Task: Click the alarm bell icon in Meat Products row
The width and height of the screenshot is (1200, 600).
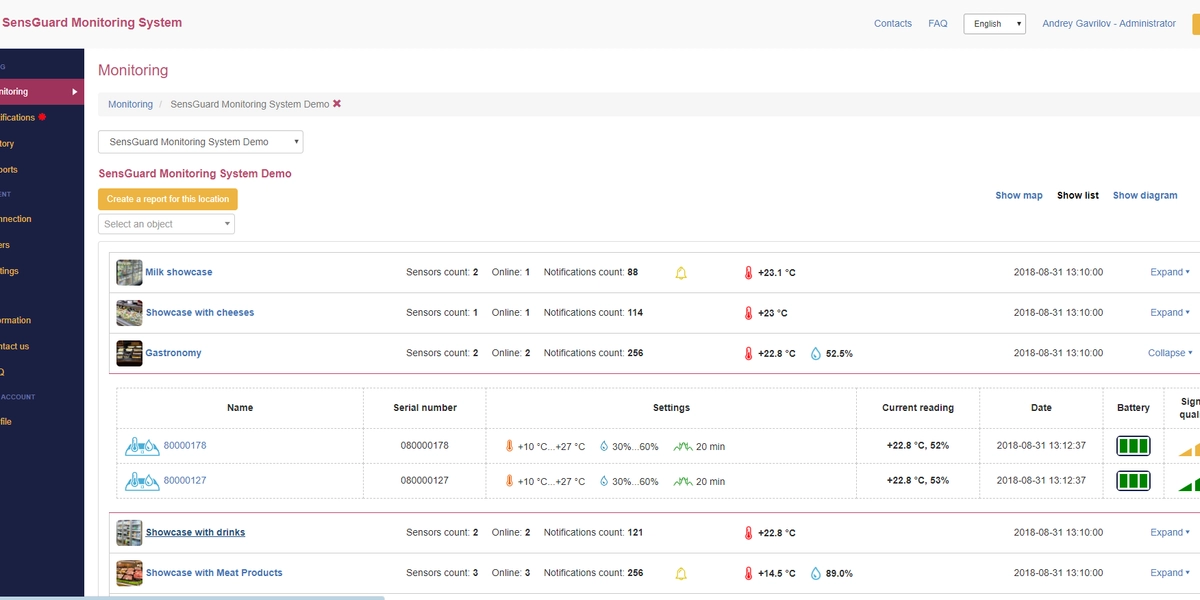Action: 681,573
